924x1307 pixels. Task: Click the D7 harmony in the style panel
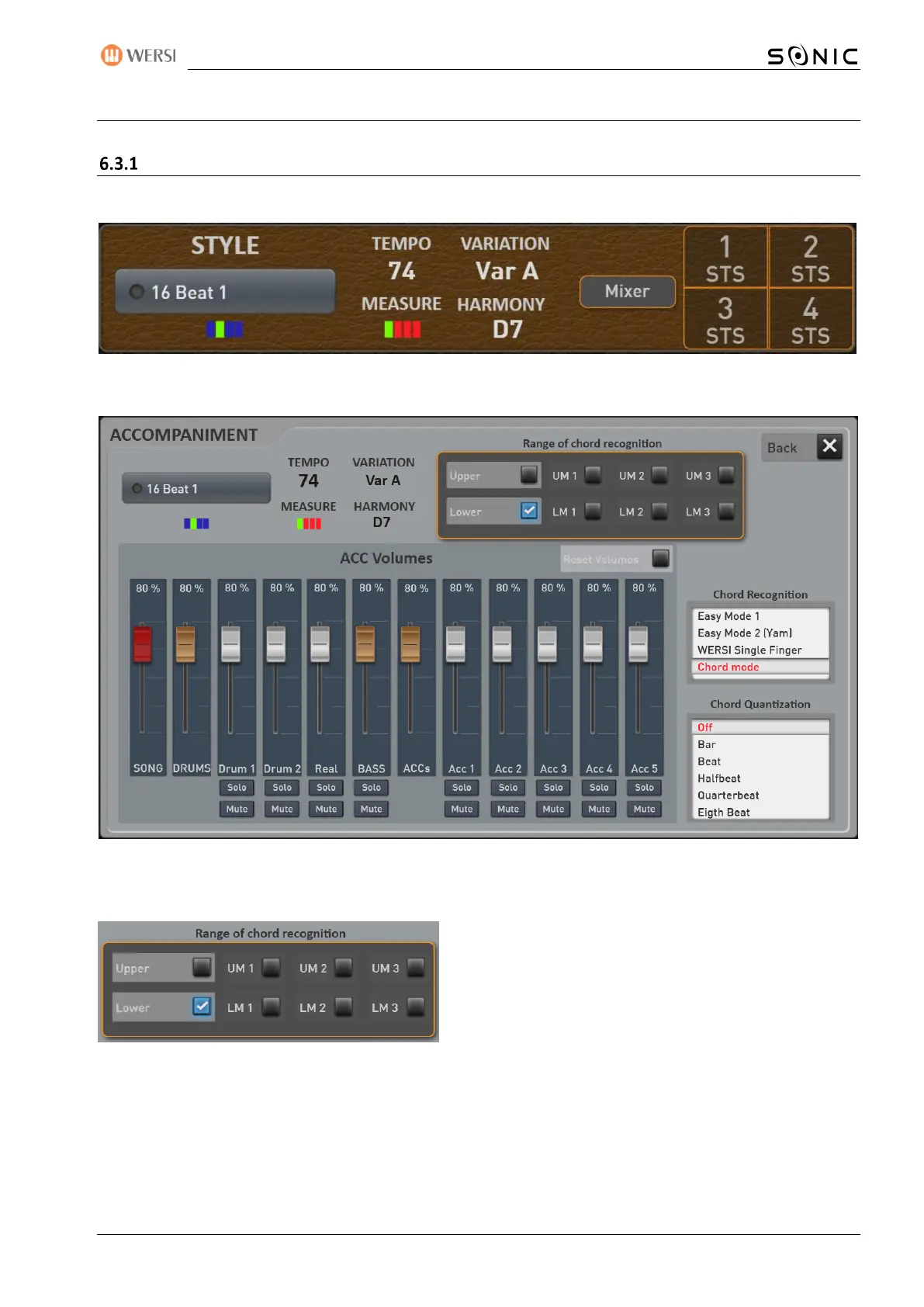[507, 330]
